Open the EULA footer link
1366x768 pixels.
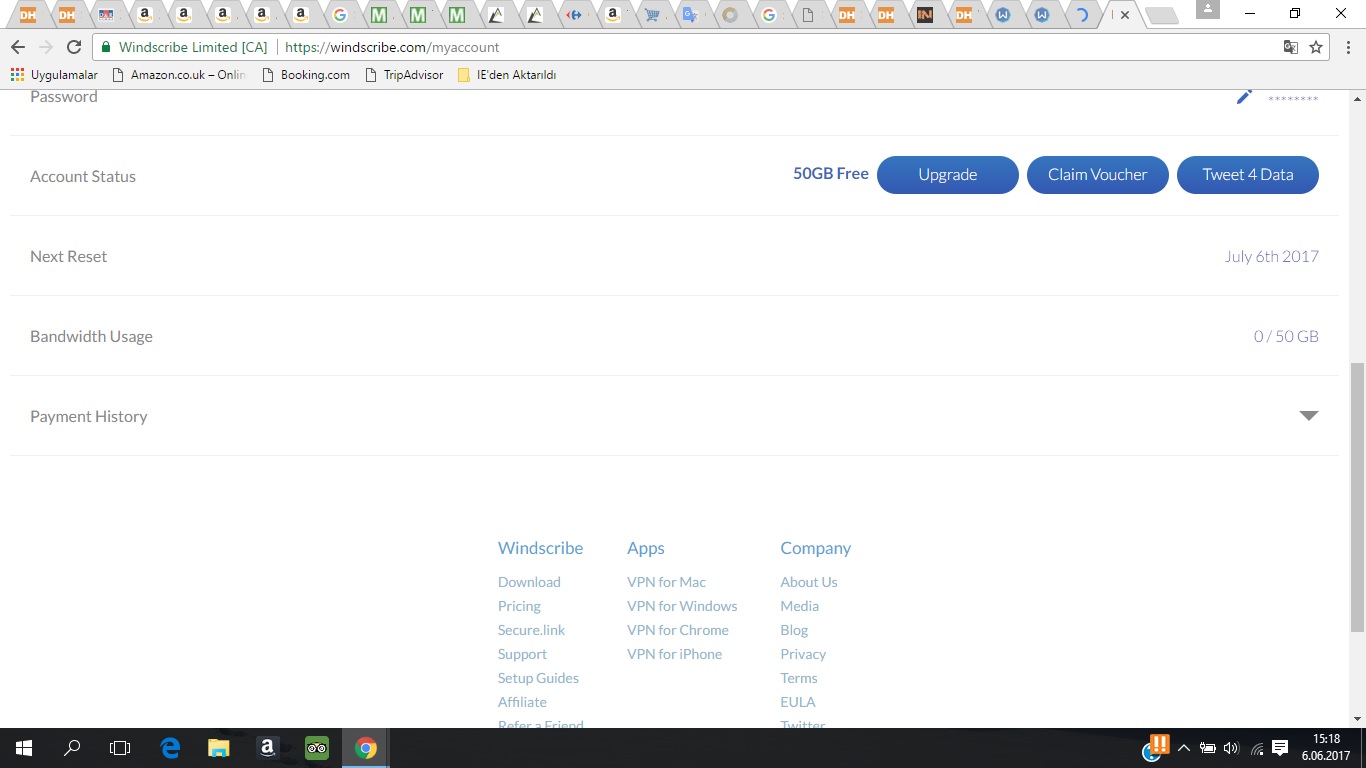[x=798, y=702]
